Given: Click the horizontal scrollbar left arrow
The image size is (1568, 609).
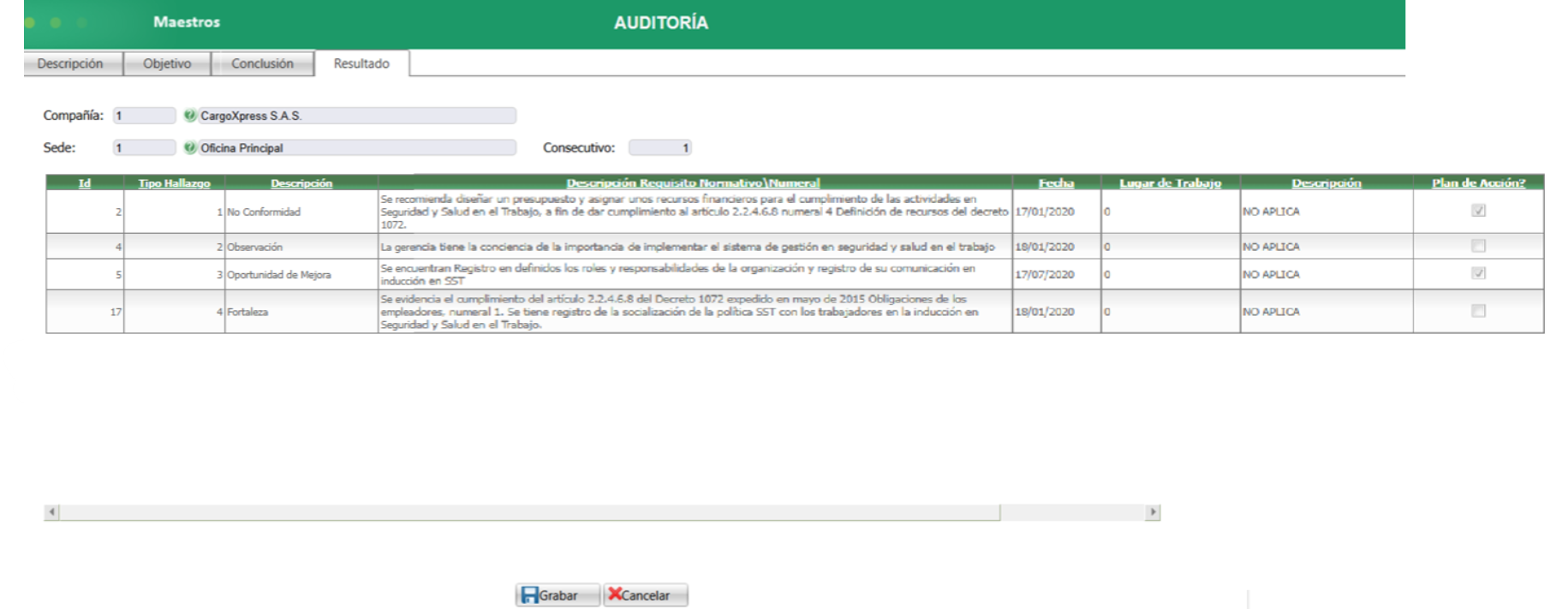Looking at the screenshot, I should [52, 512].
